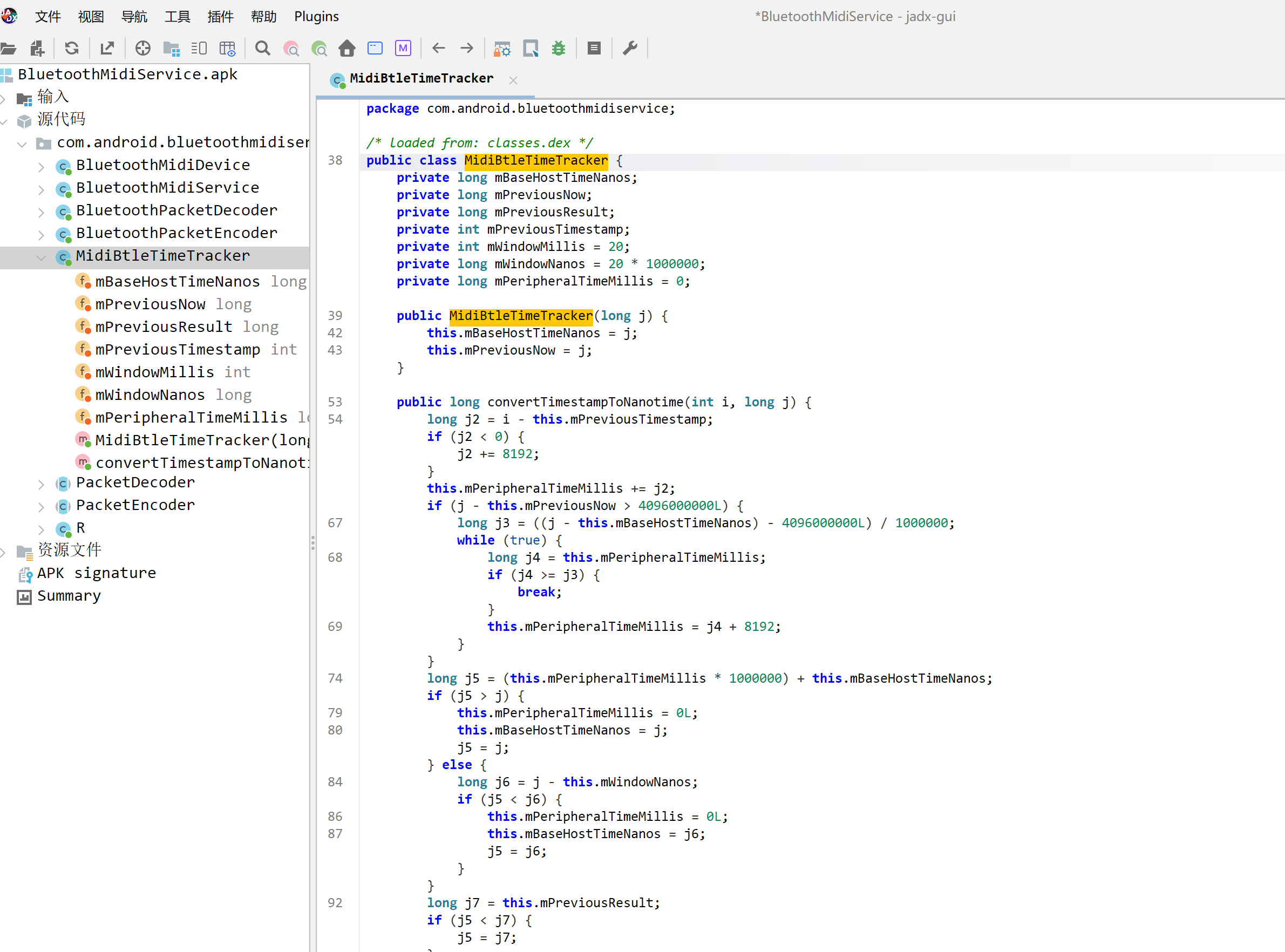The height and width of the screenshot is (952, 1285).
Task: Open the 导航 menu
Action: pos(134,16)
